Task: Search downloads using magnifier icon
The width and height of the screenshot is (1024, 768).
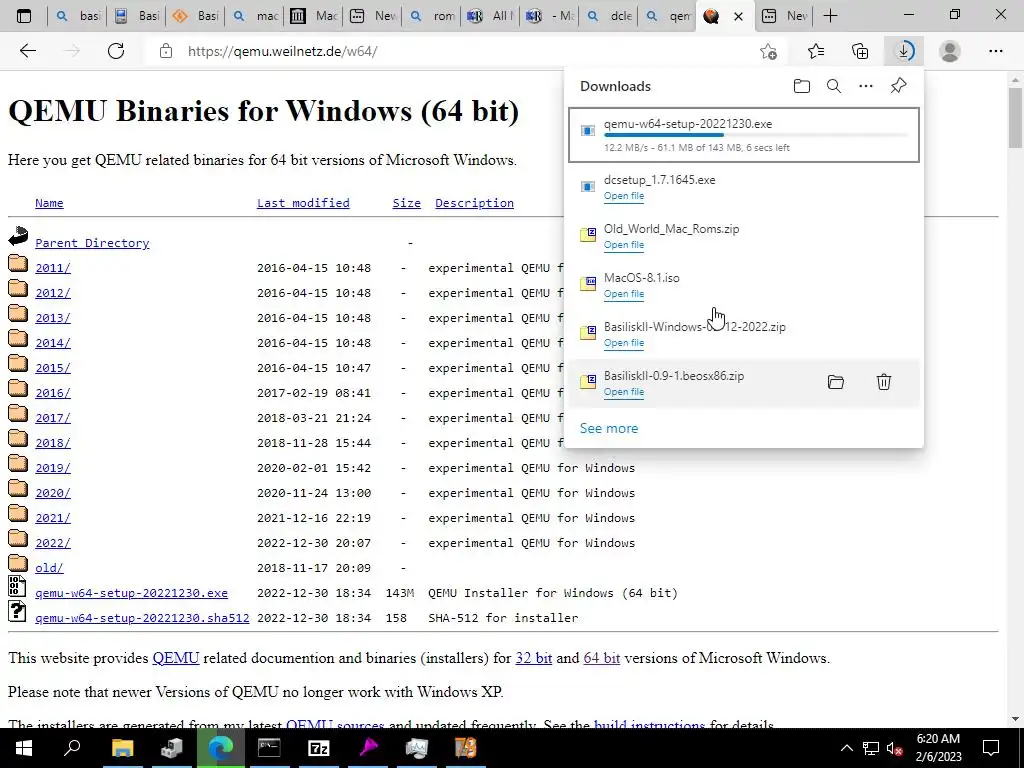Action: pyautogui.click(x=833, y=86)
